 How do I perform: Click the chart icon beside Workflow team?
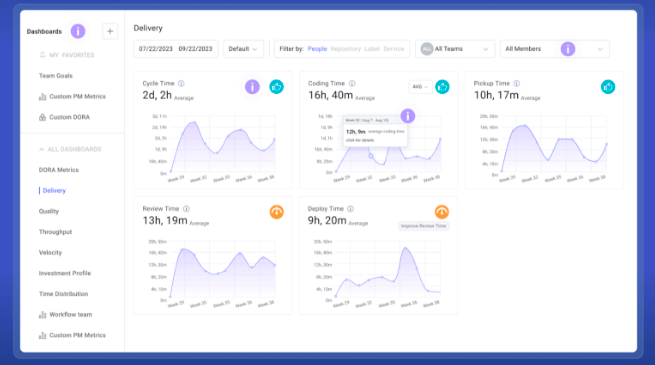coord(42,315)
